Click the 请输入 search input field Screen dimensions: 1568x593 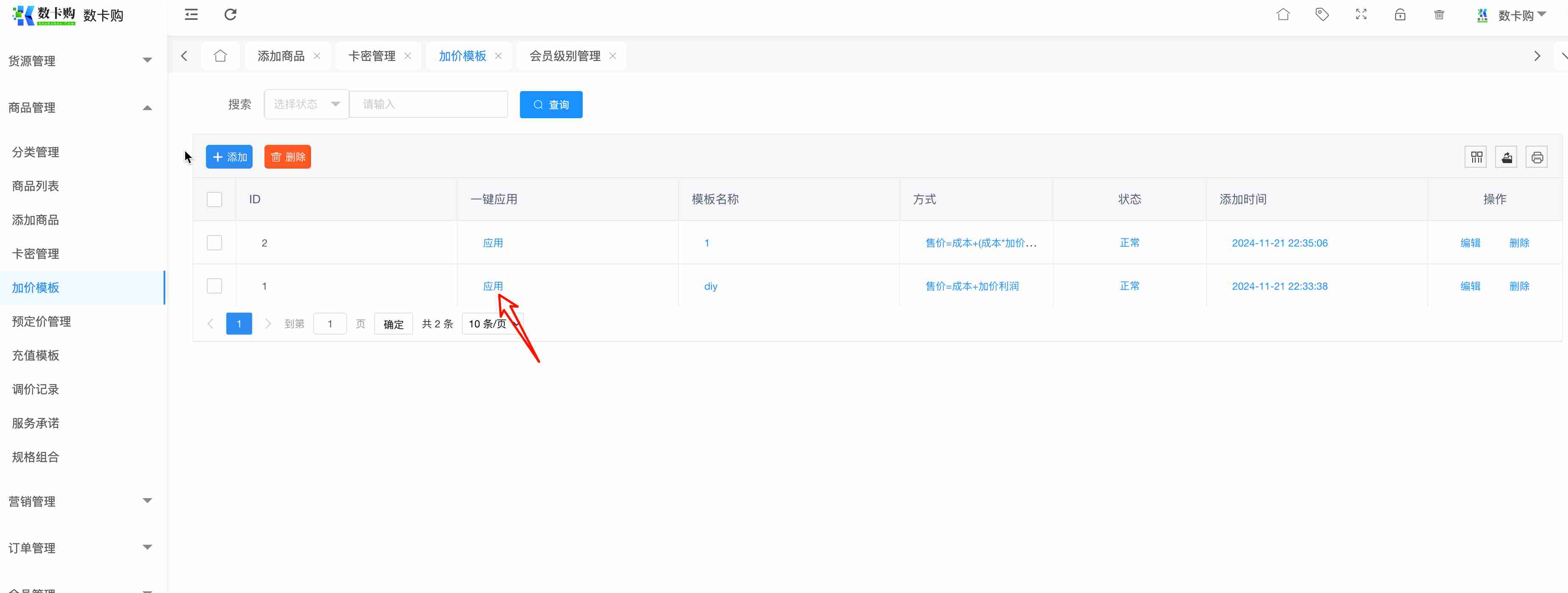[428, 105]
